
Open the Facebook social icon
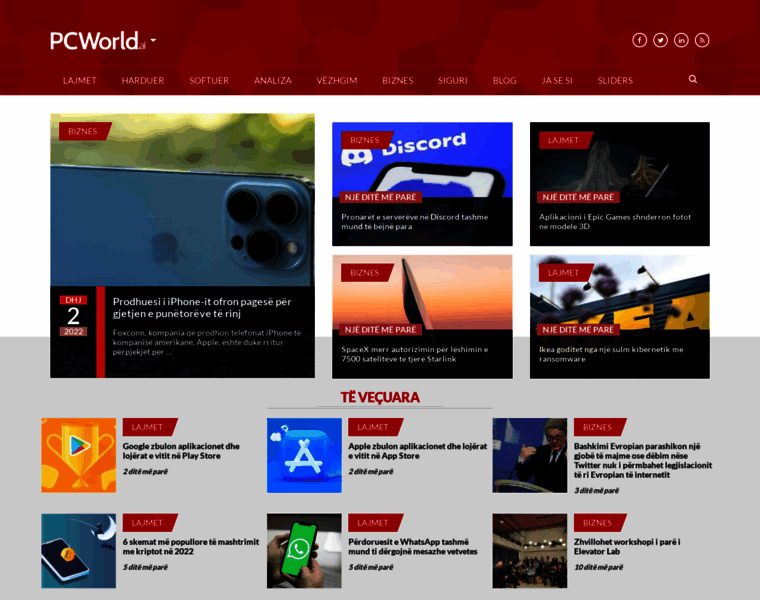pos(639,40)
